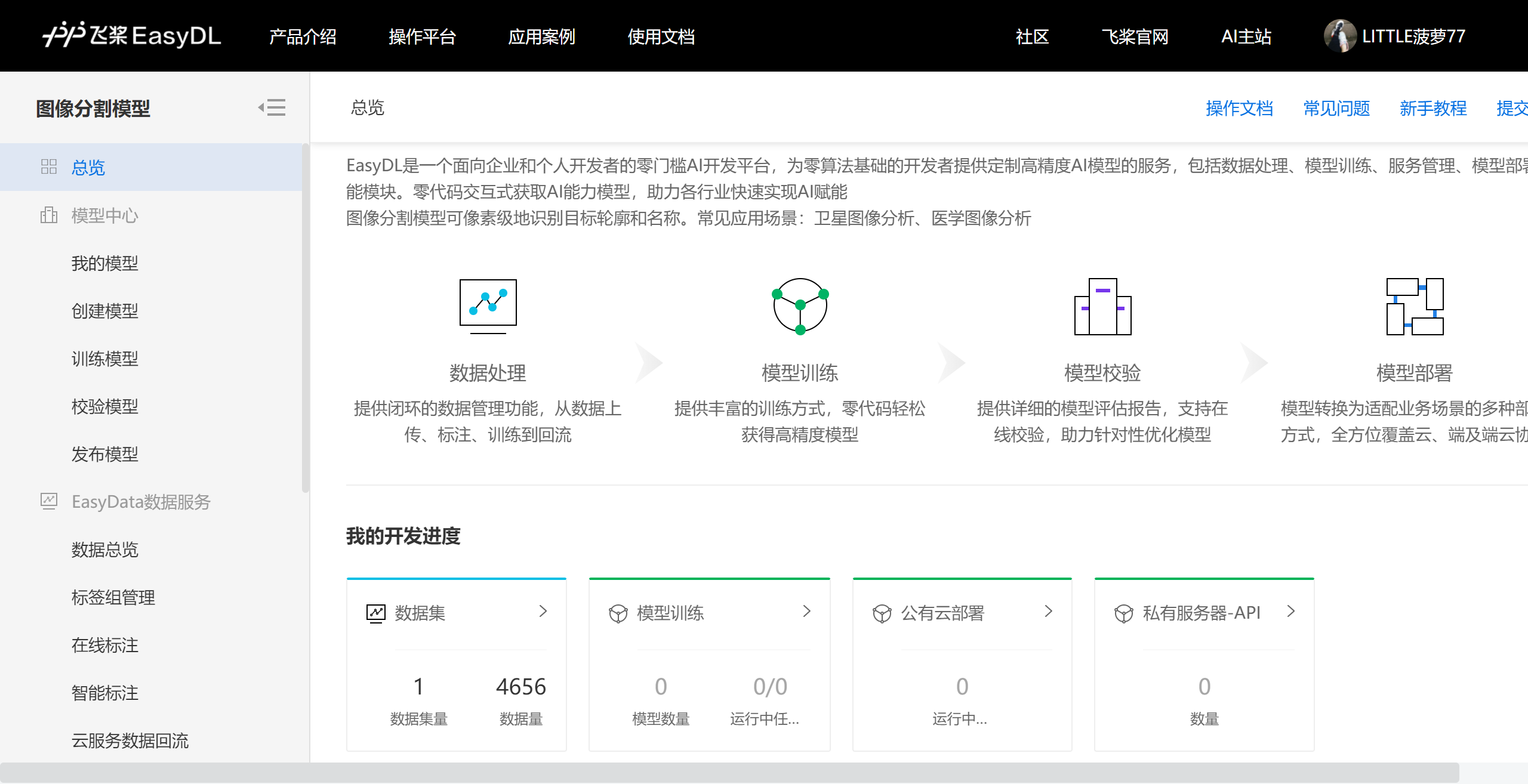Open the 私有服务器-API card arrow
Screen dimensions: 1528x784
click(1290, 611)
